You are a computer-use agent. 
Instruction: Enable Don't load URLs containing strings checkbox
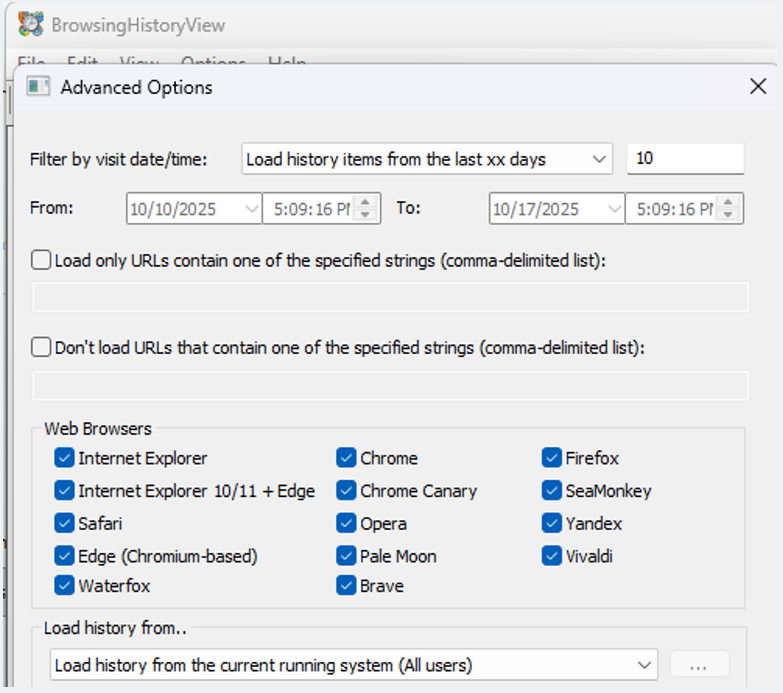coord(42,348)
